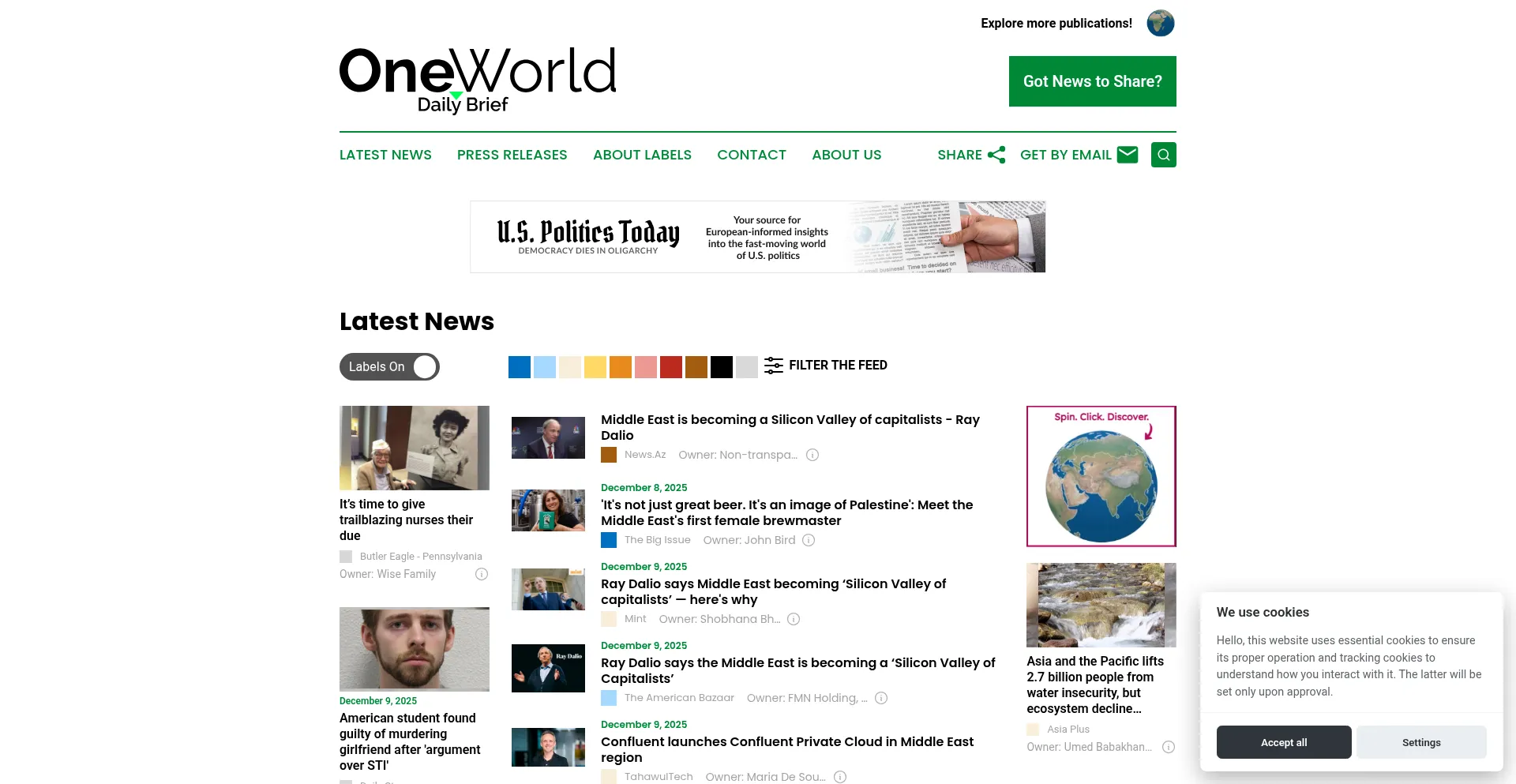Open the About Us menu item
This screenshot has height=784, width=1516.
point(846,155)
